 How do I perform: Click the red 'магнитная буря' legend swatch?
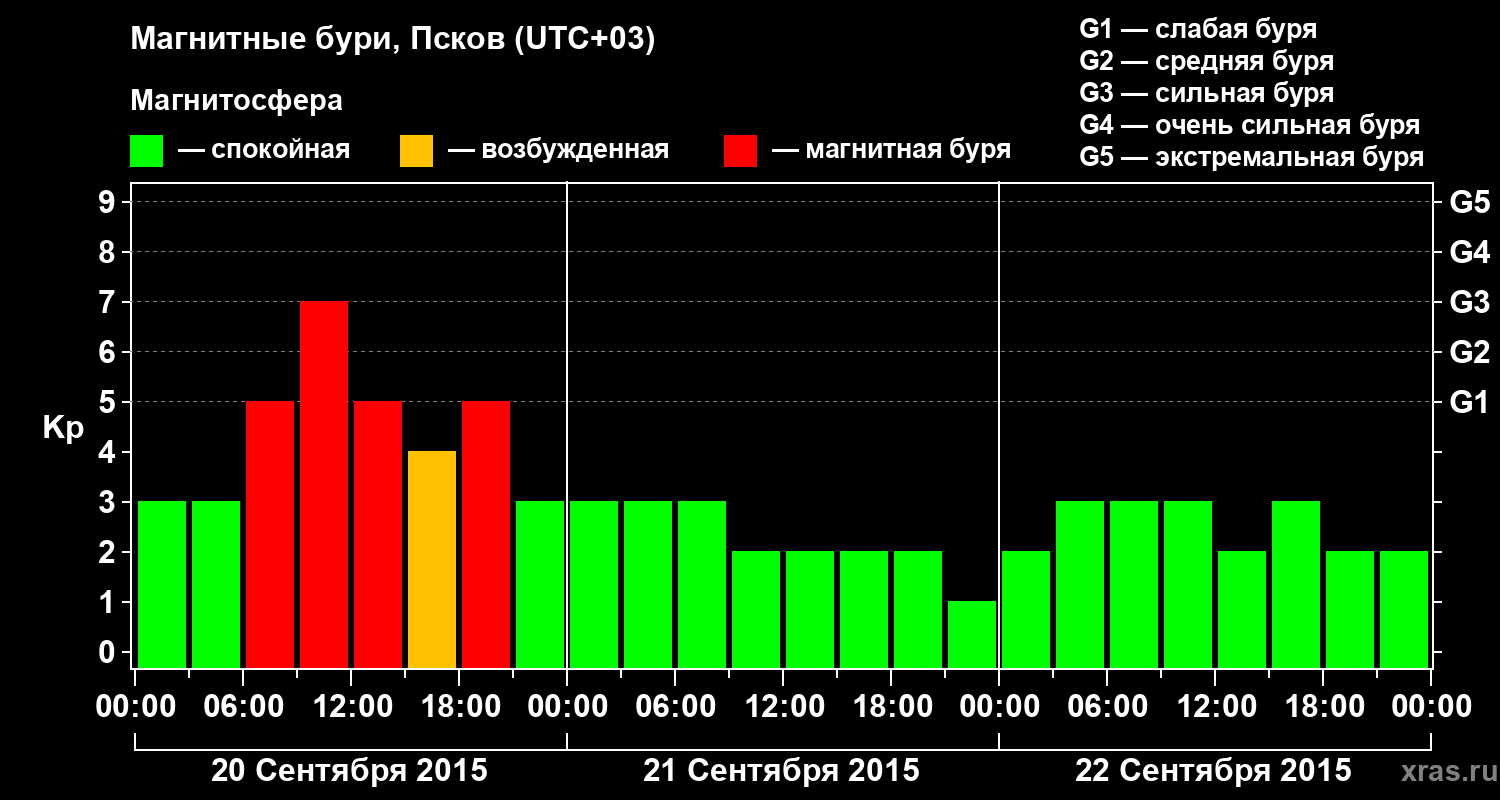740,151
